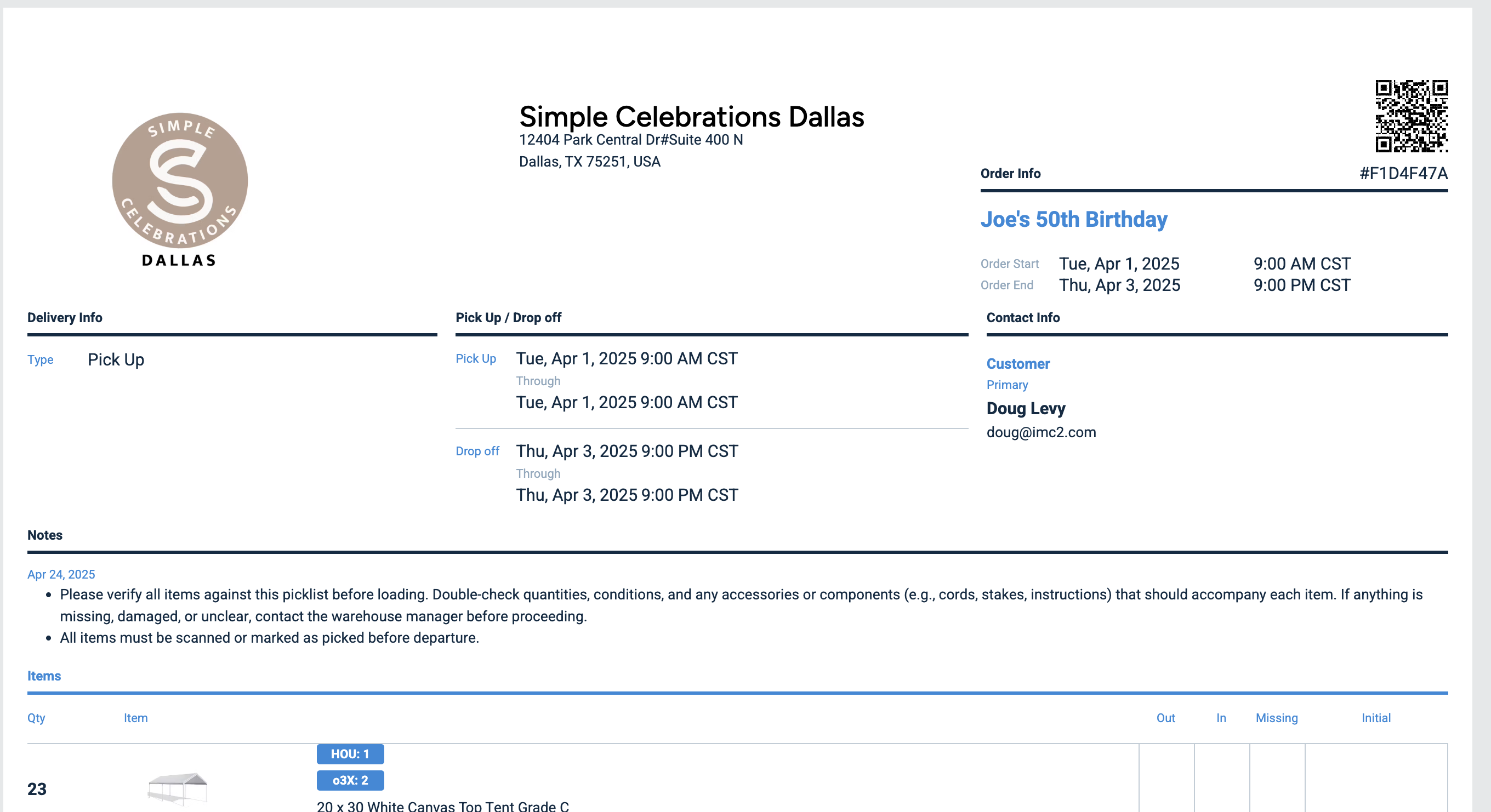
Task: Click the Out cell for tent row
Action: coord(1166,778)
